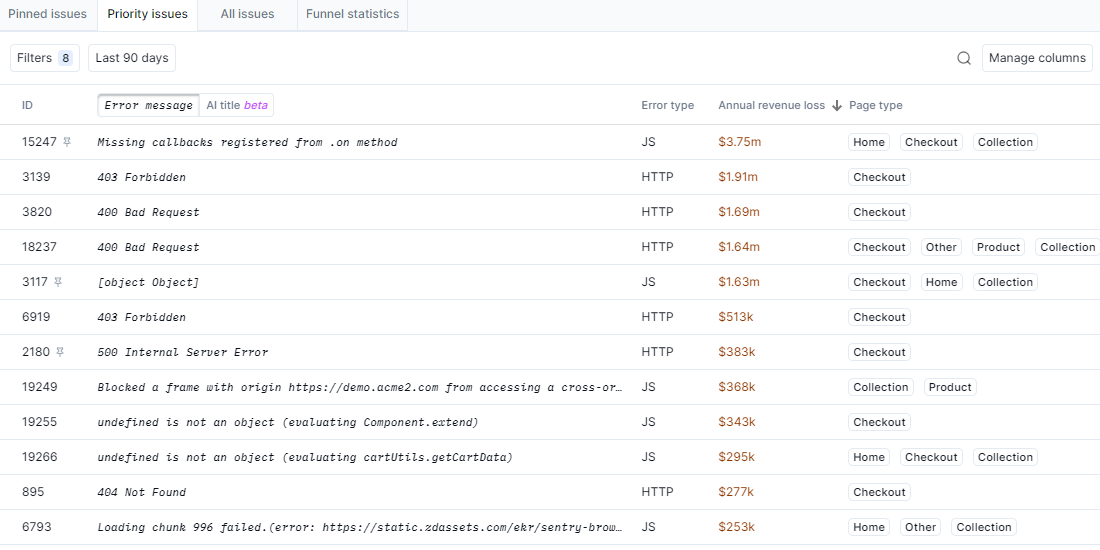Switch to AI title beta view
This screenshot has width=1100, height=550.
(236, 105)
